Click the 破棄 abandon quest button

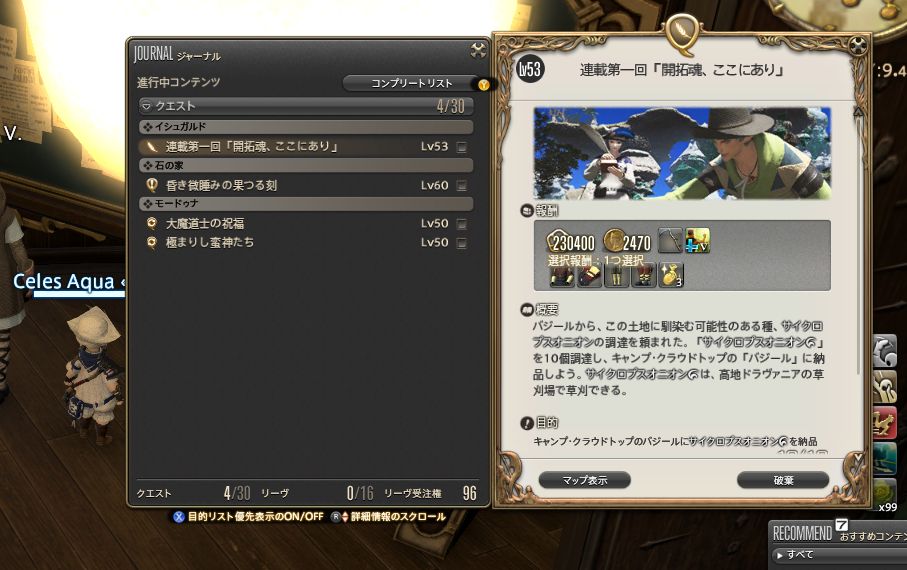coord(783,480)
